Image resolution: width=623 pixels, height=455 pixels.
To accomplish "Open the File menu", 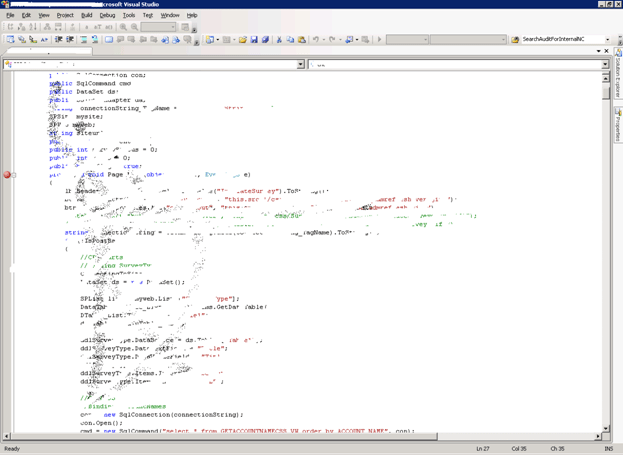I will pyautogui.click(x=10, y=15).
